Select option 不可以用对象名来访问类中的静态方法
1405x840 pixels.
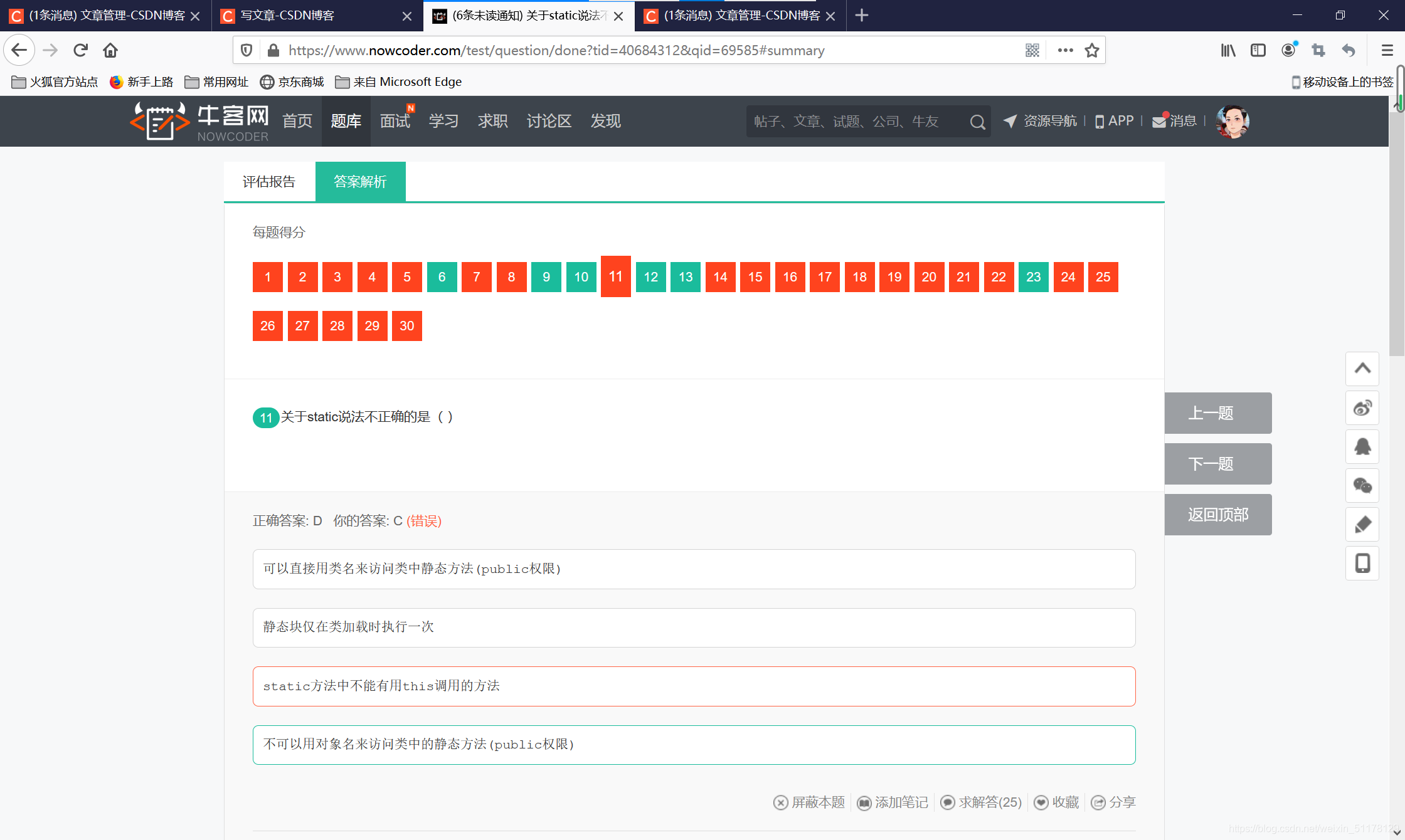pyautogui.click(x=694, y=745)
